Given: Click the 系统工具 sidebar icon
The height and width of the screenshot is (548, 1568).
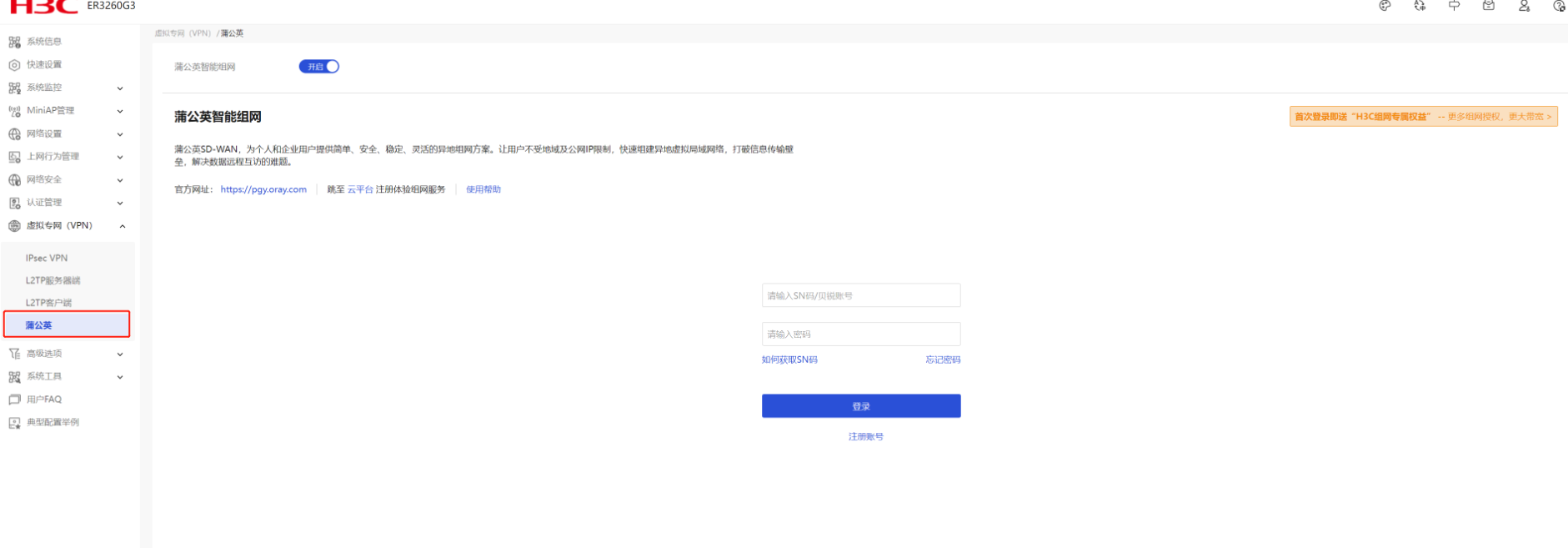Looking at the screenshot, I should pos(14,377).
